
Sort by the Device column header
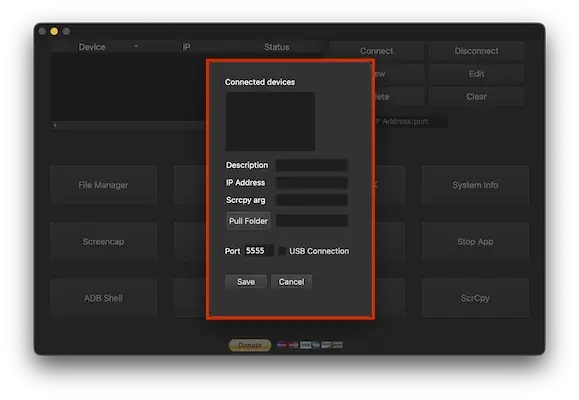[92, 47]
